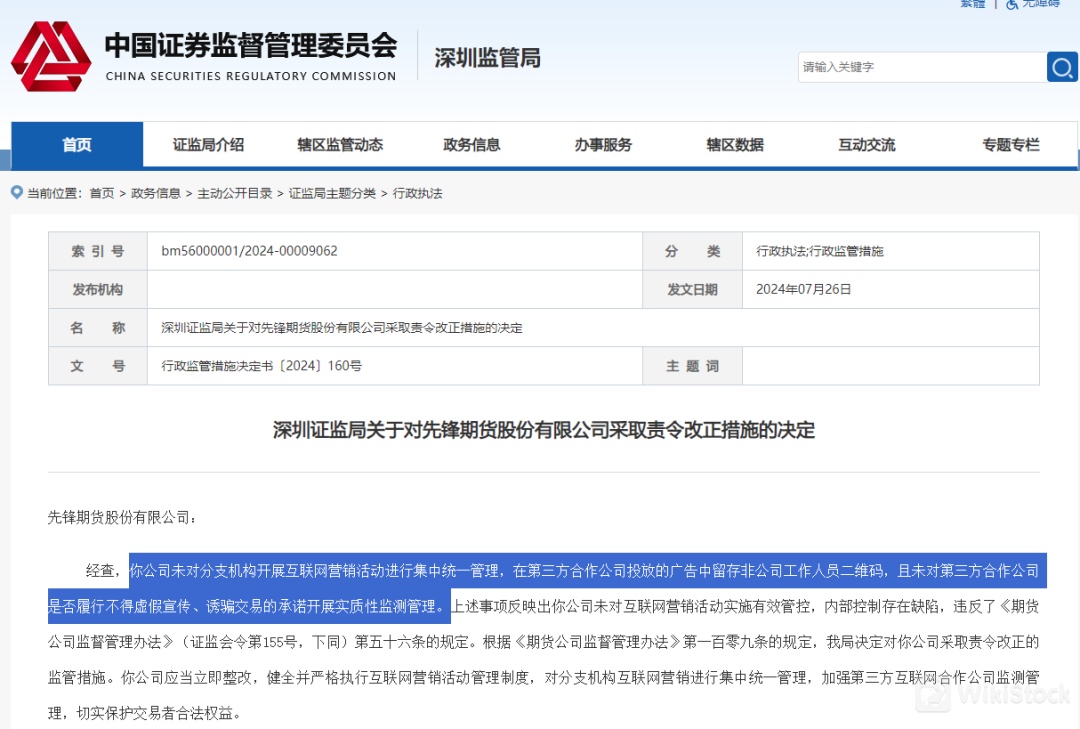Go to 政务信息 in the navigation bar
The image size is (1080, 729).
pos(471,145)
